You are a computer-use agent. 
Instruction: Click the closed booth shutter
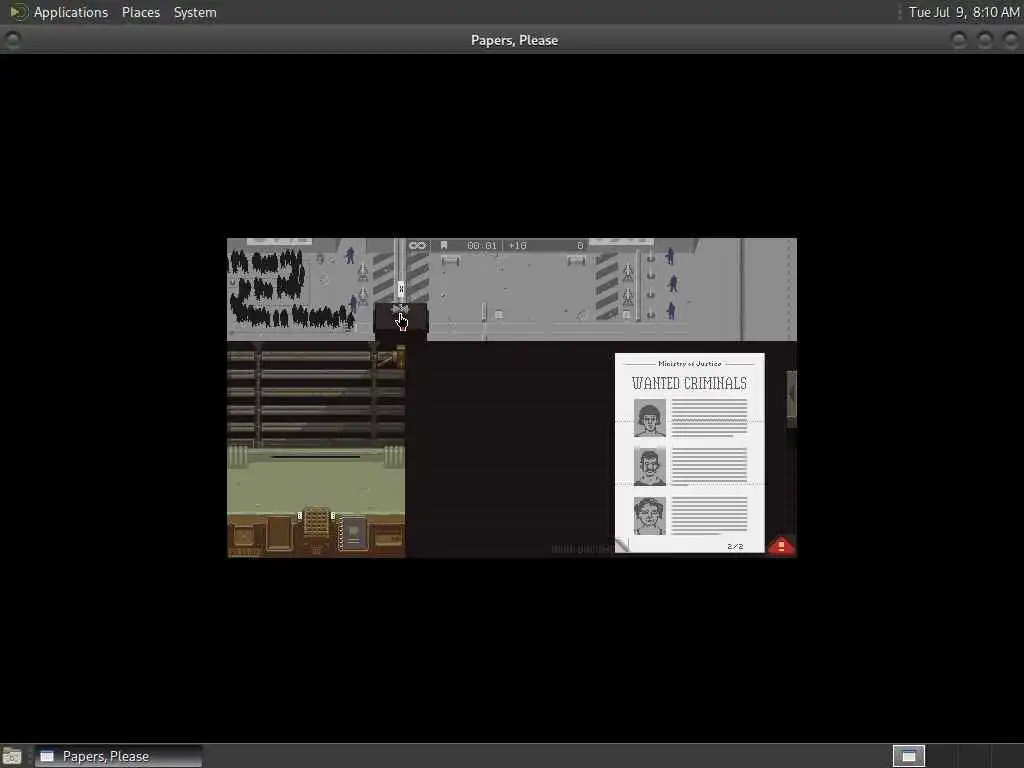(316, 396)
